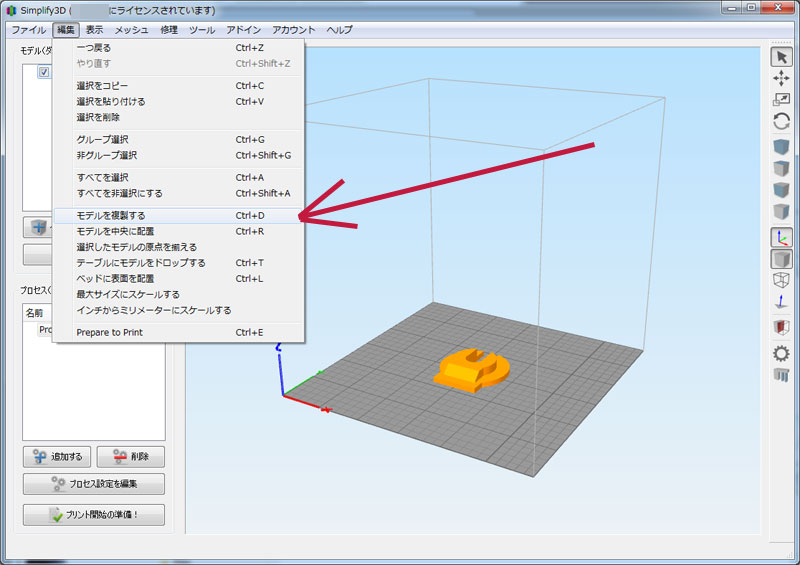800x565 pixels.
Task: Toggle coordinate axes display icon
Action: (781, 237)
